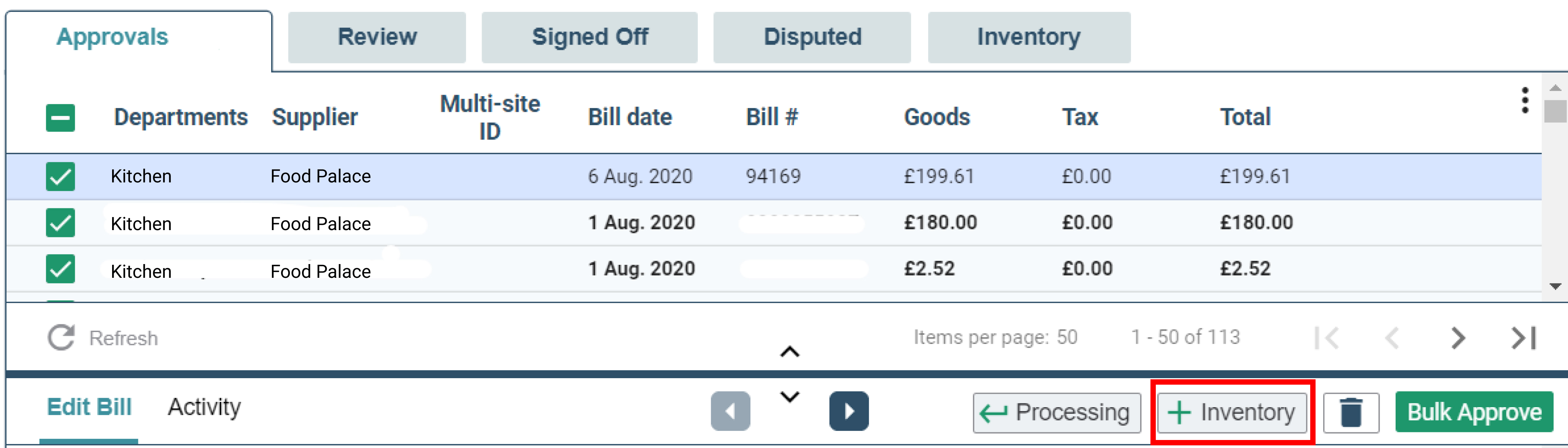Screen dimensions: 1568x448
Task: Go to the first page of results
Action: tap(1327, 338)
